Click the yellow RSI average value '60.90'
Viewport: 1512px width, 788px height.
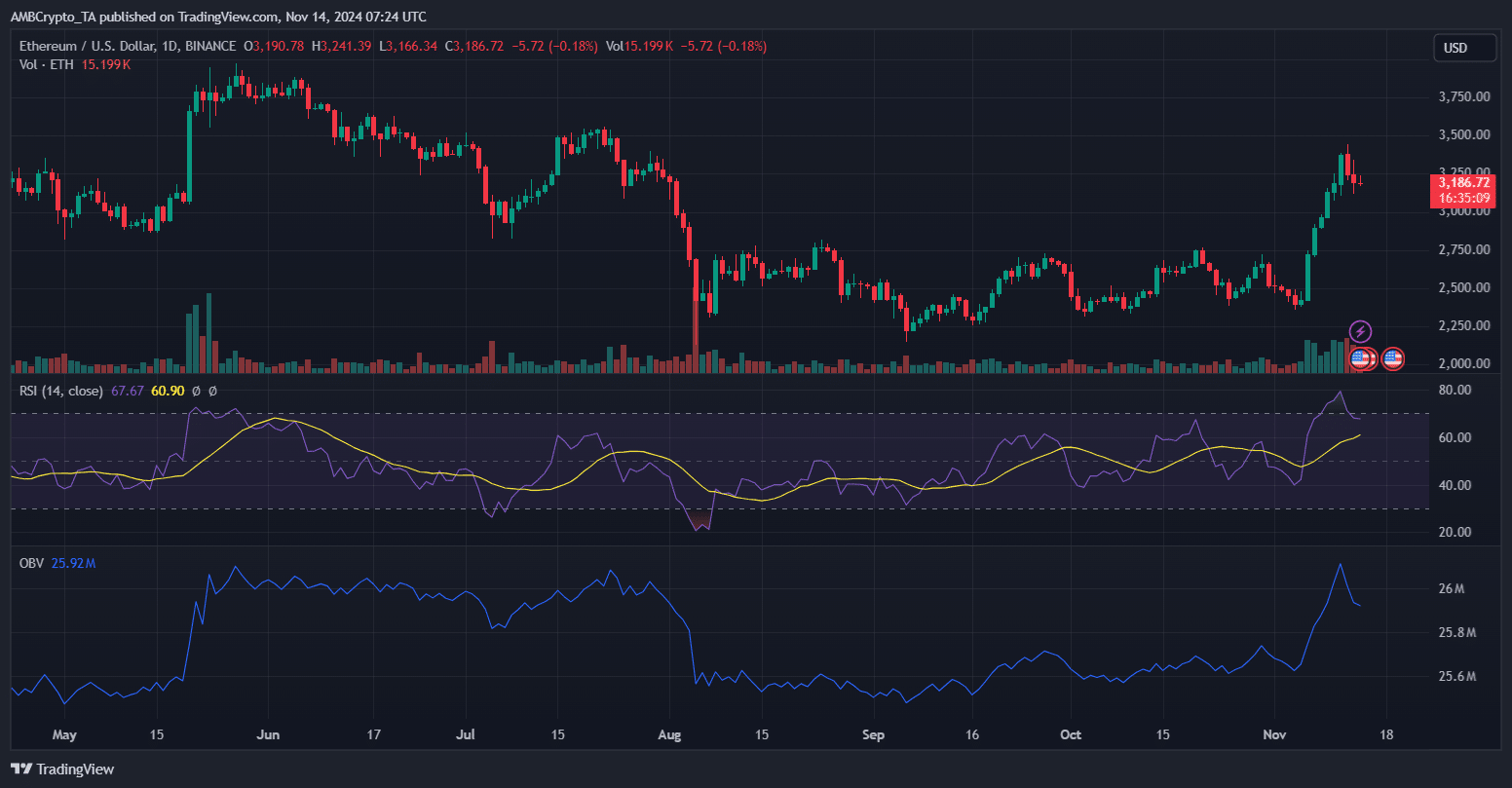pyautogui.click(x=169, y=391)
